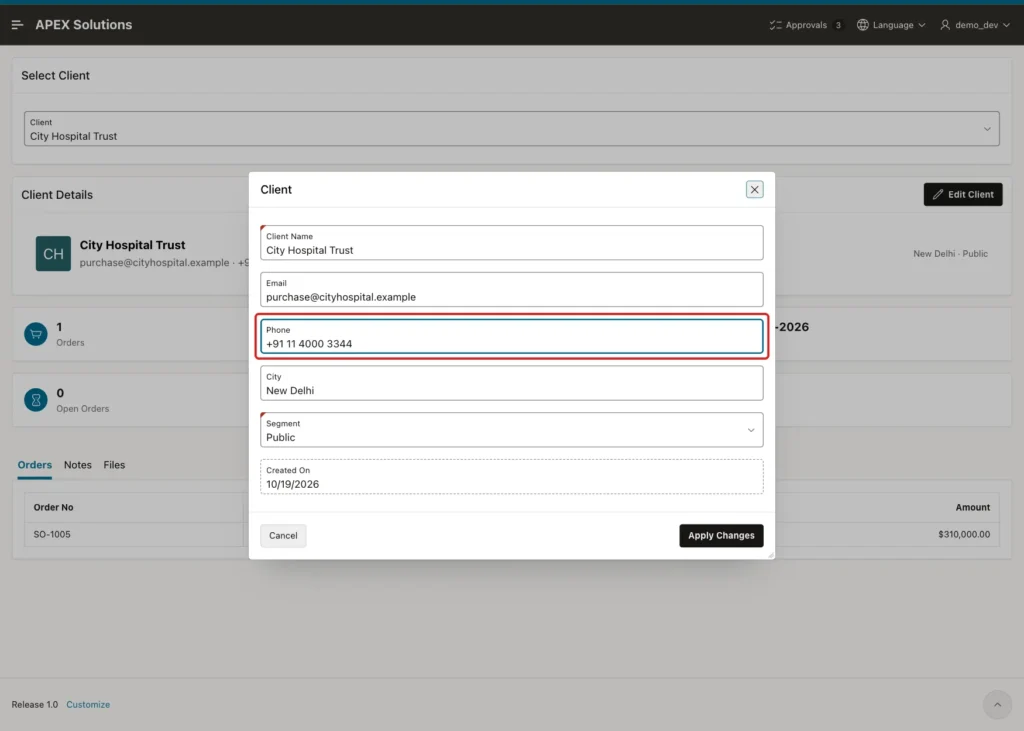Viewport: 1024px width, 731px height.
Task: Click the Customize link in footer
Action: [x=88, y=704]
